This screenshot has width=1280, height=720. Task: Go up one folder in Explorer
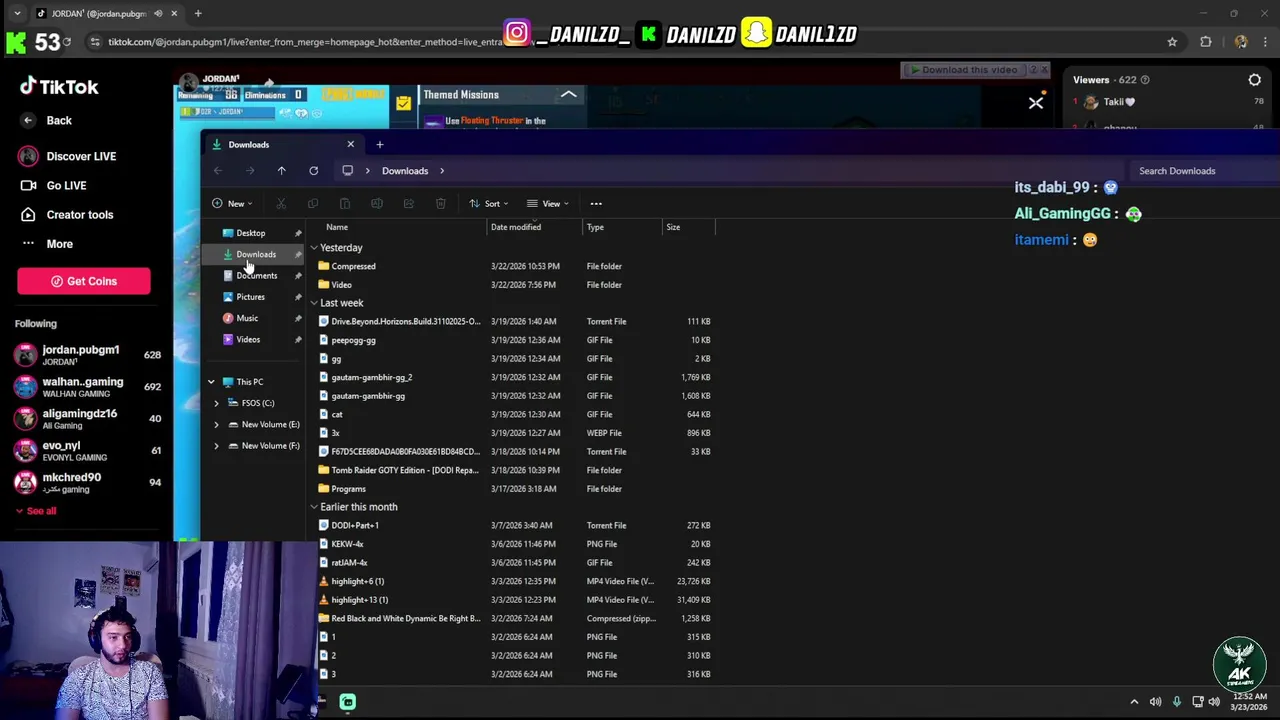281,171
